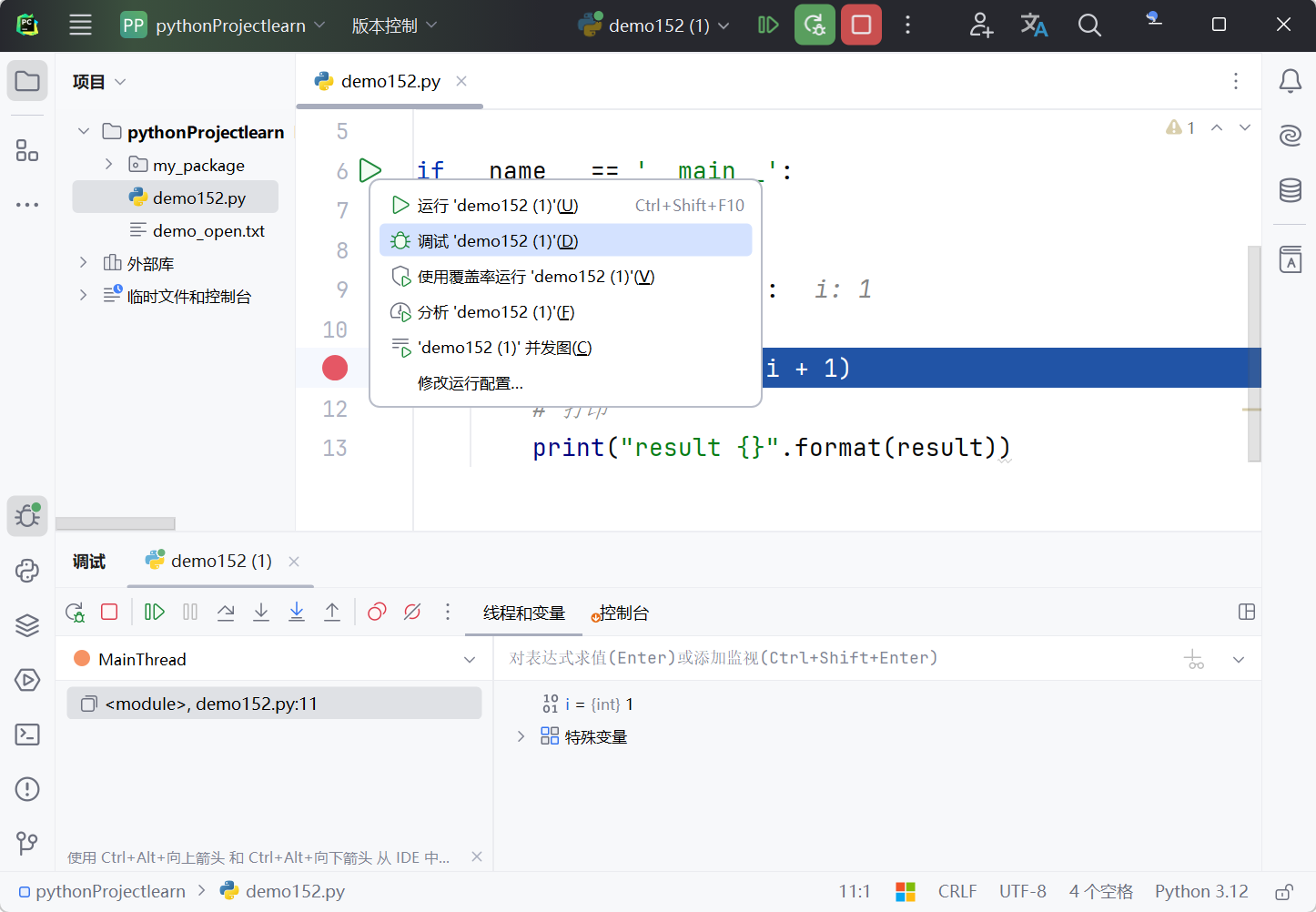Screen dimensions: 1316x912
Task: Click the Stop square in debug toolbar
Action: [x=109, y=612]
